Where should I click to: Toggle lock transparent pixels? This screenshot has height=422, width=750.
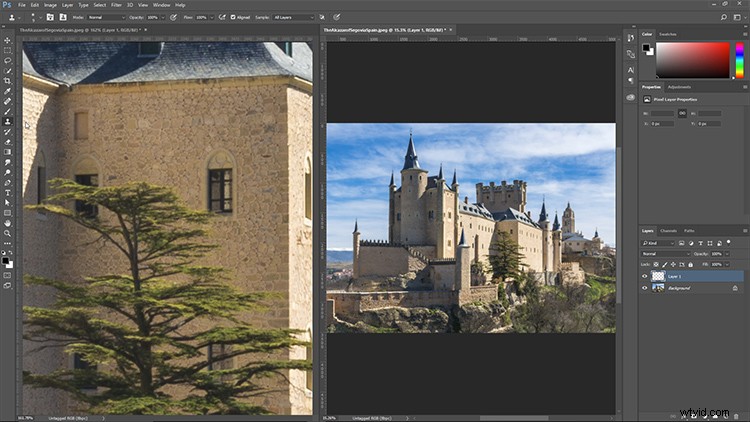[656, 265]
